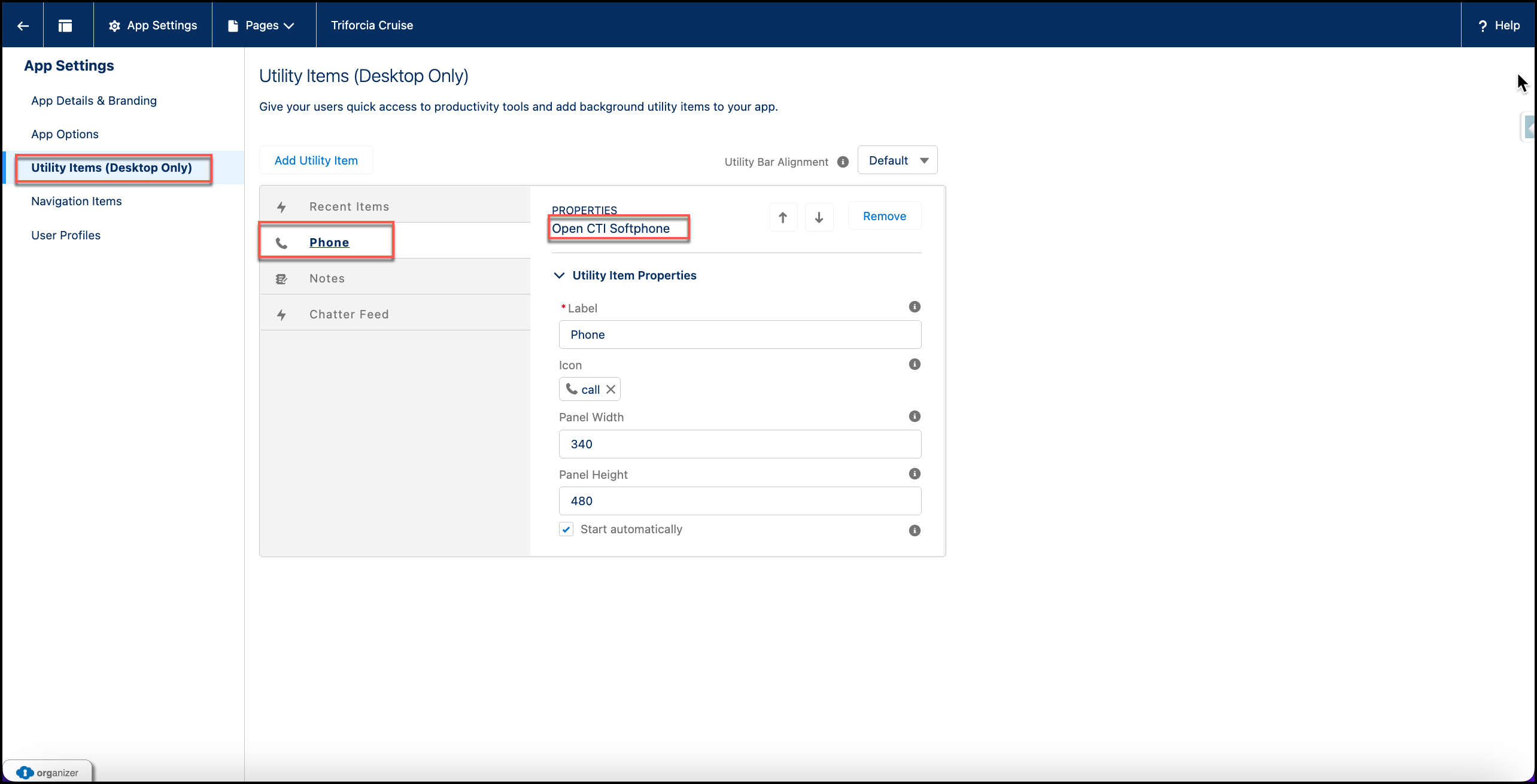
Task: Remove the call icon selection
Action: coord(610,390)
